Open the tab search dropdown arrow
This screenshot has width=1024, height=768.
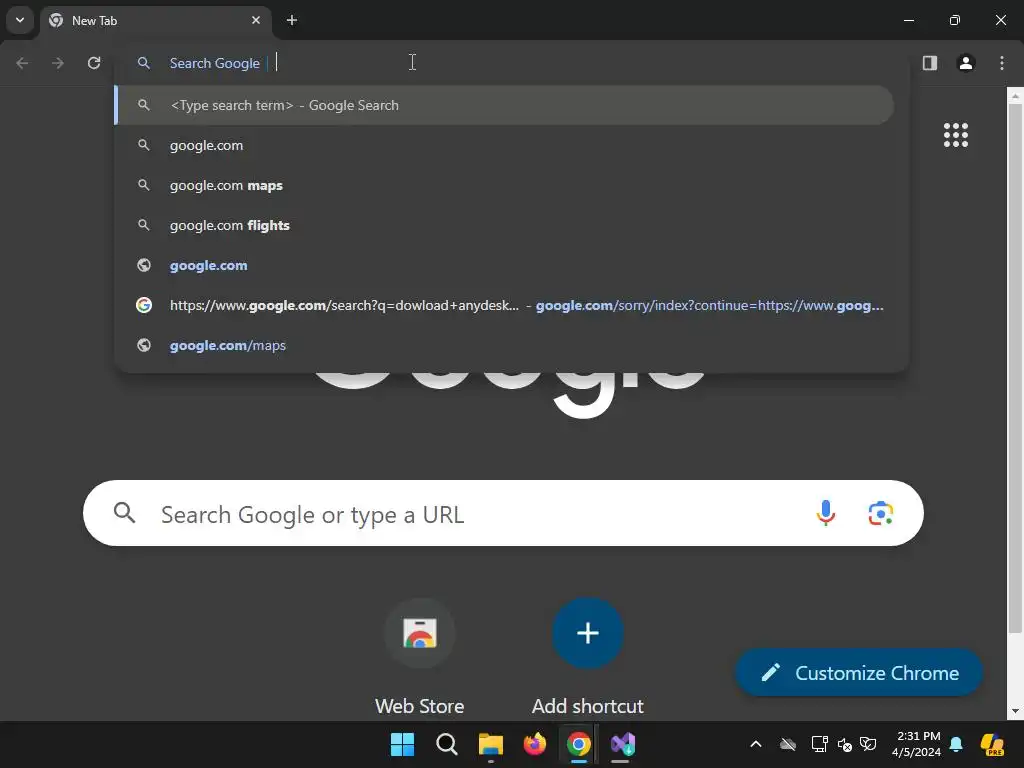(x=20, y=20)
